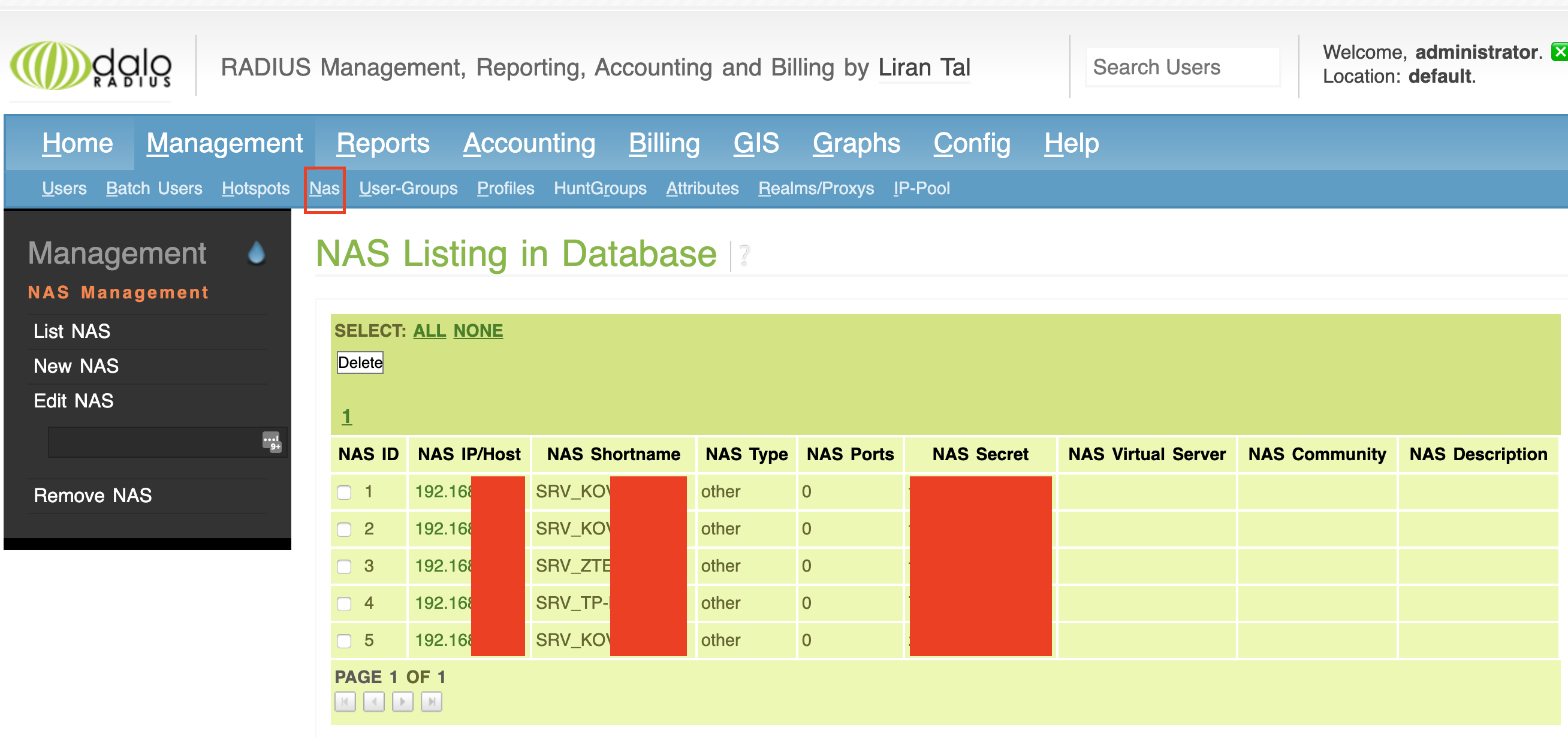Tick the checkbox for NAS ID 3
Screen dimensions: 1568x737
coord(345,566)
